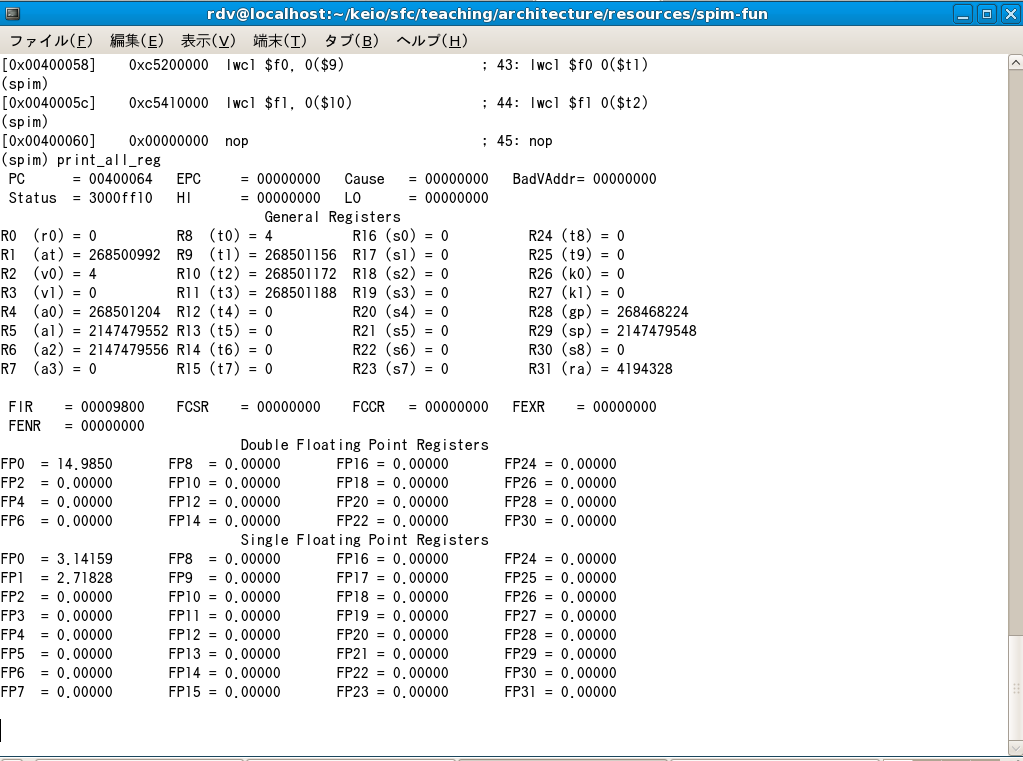
Task: Click the Single Floating Point Registers heading
Action: pyautogui.click(x=364, y=540)
